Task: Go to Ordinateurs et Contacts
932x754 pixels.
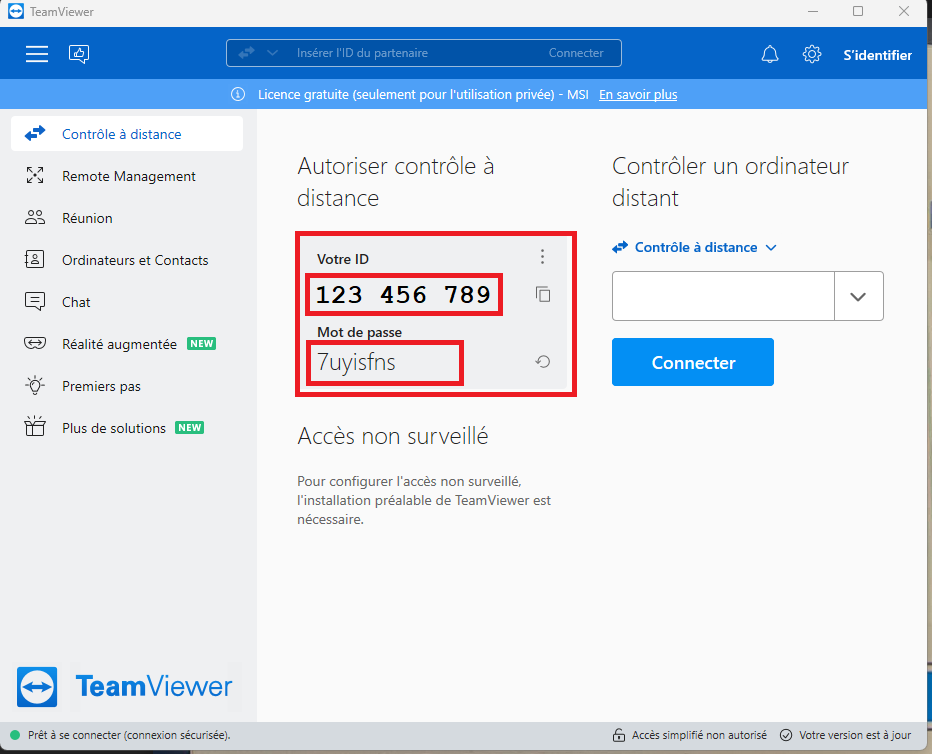Action: click(x=135, y=260)
